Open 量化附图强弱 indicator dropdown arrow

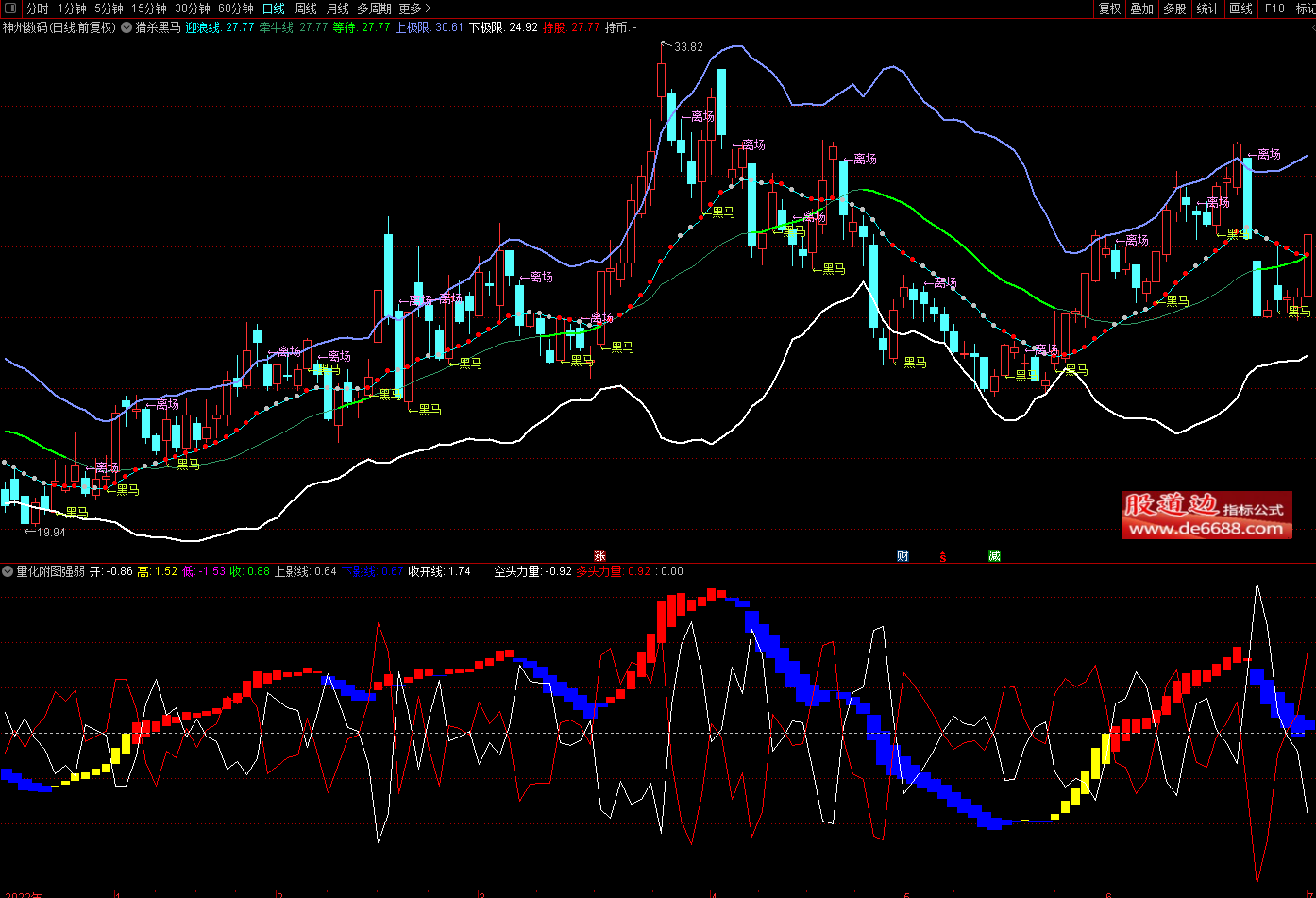[8, 571]
